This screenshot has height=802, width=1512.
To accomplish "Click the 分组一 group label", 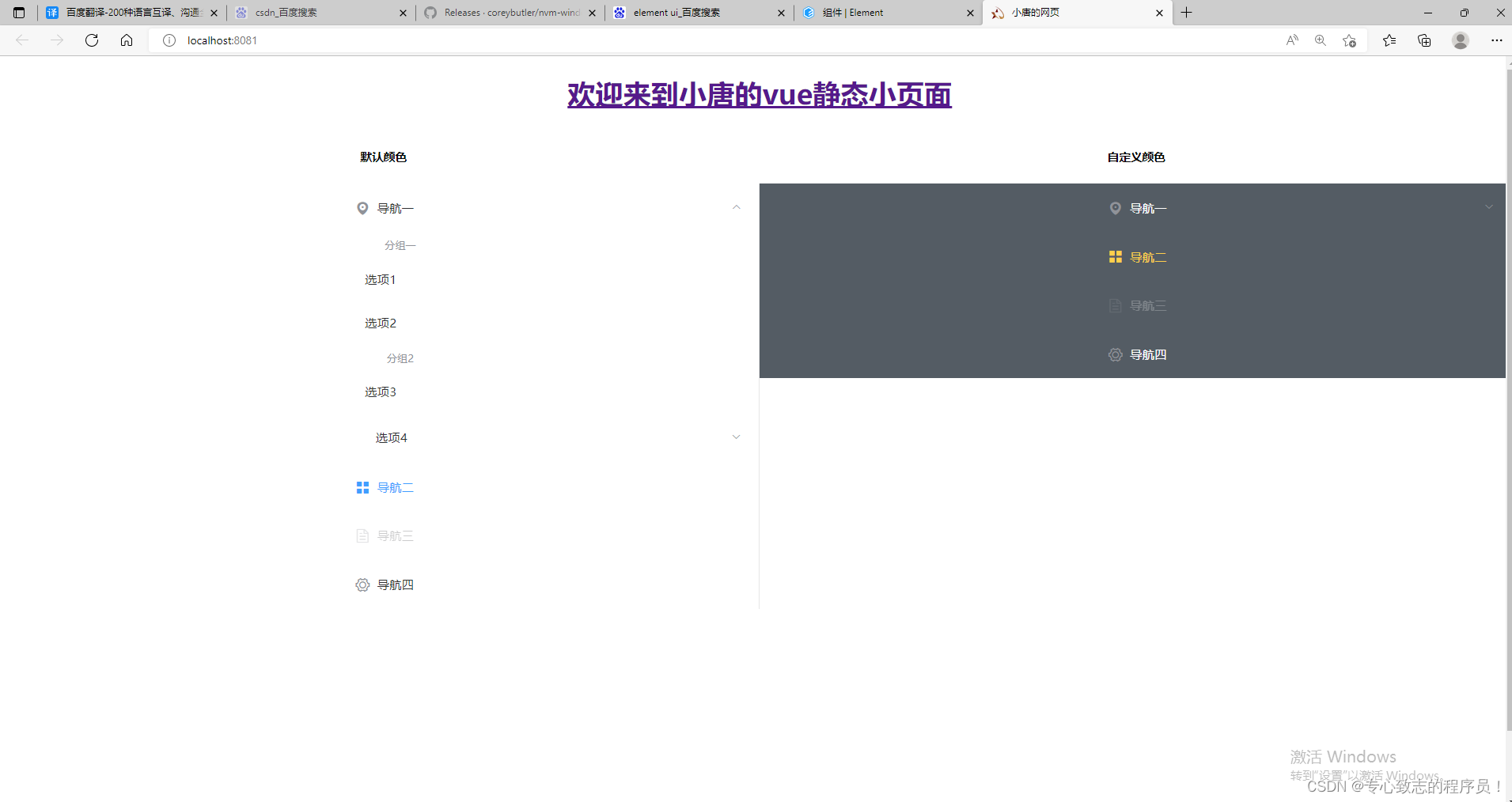I will [x=400, y=246].
